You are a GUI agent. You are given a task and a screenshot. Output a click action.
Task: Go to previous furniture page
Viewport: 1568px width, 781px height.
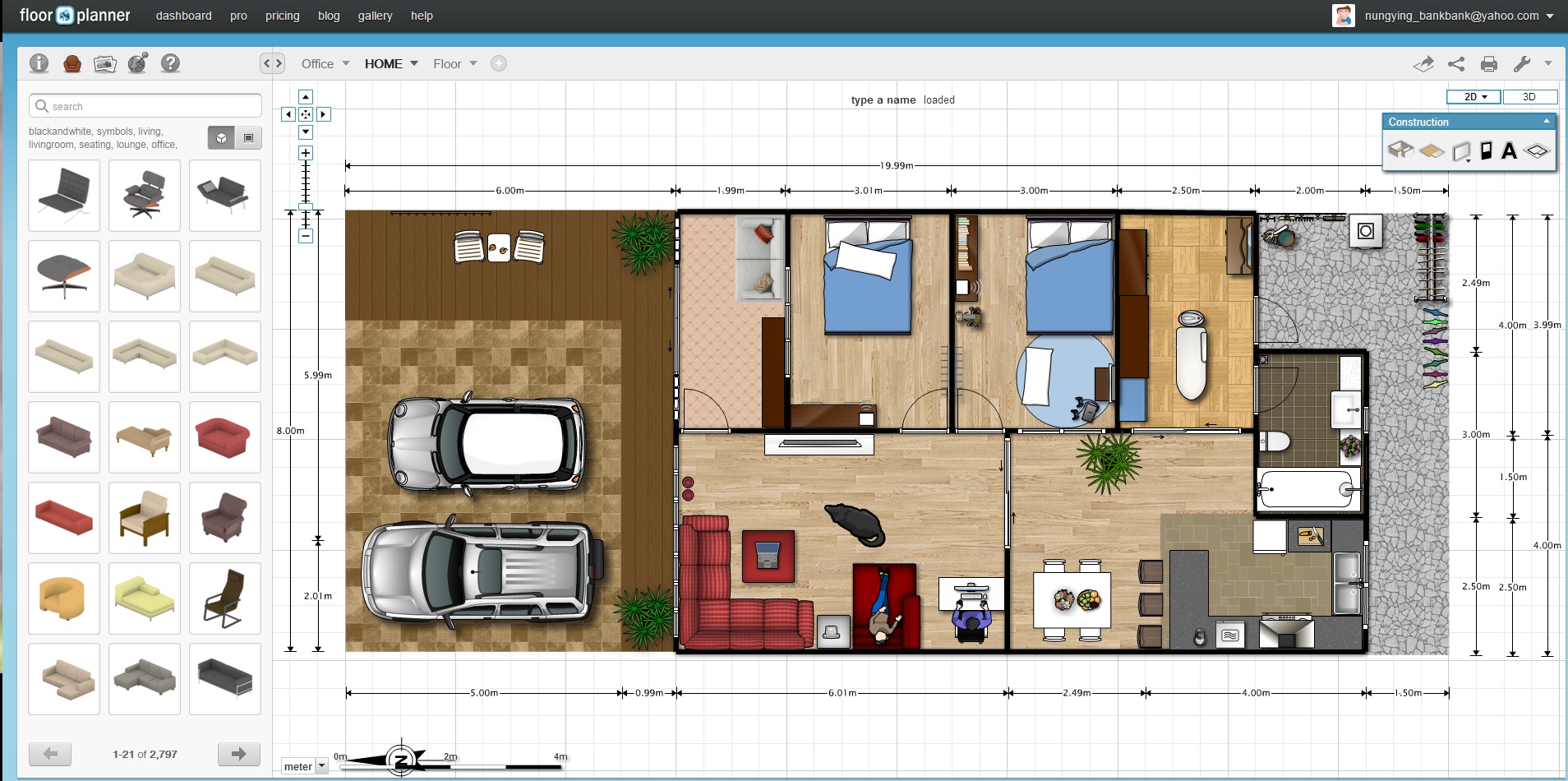pyautogui.click(x=50, y=754)
